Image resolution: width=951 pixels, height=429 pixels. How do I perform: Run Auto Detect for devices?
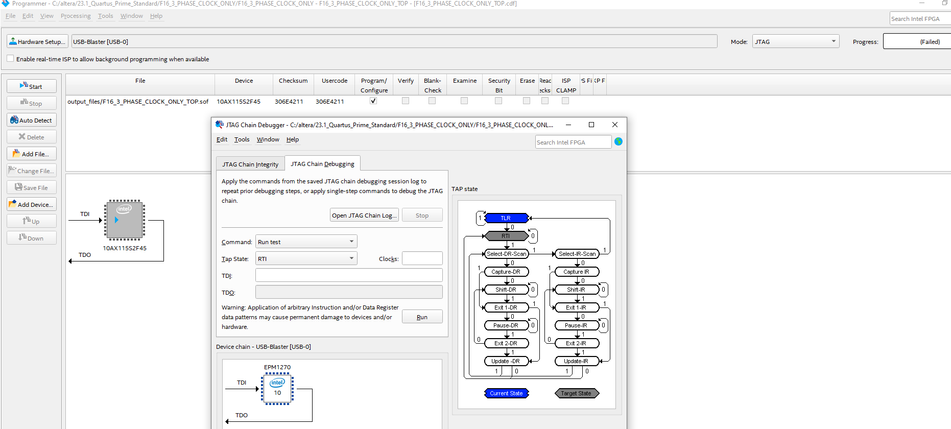point(31,120)
